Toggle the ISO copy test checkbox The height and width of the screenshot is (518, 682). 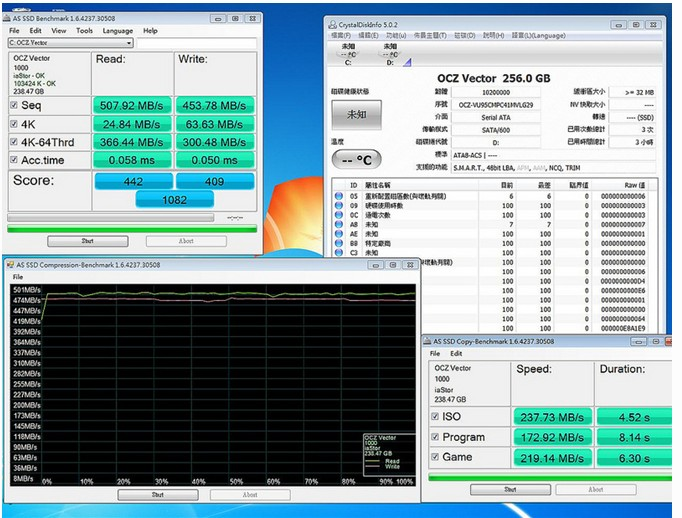coord(435,416)
